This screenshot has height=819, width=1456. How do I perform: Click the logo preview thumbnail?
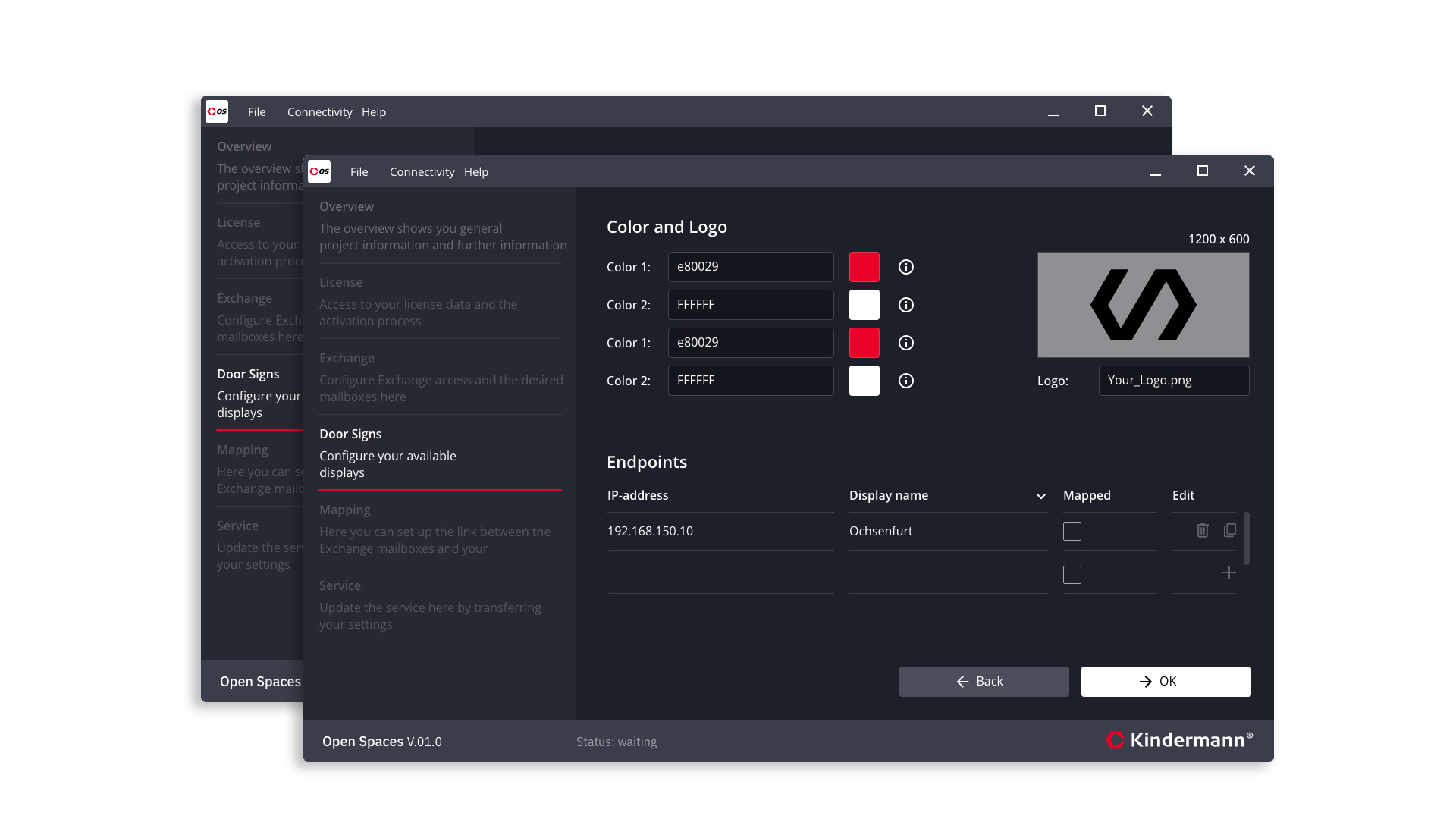[1143, 305]
